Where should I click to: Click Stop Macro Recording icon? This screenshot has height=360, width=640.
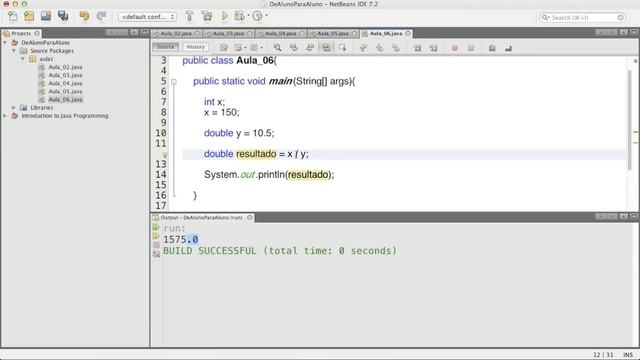point(471,48)
